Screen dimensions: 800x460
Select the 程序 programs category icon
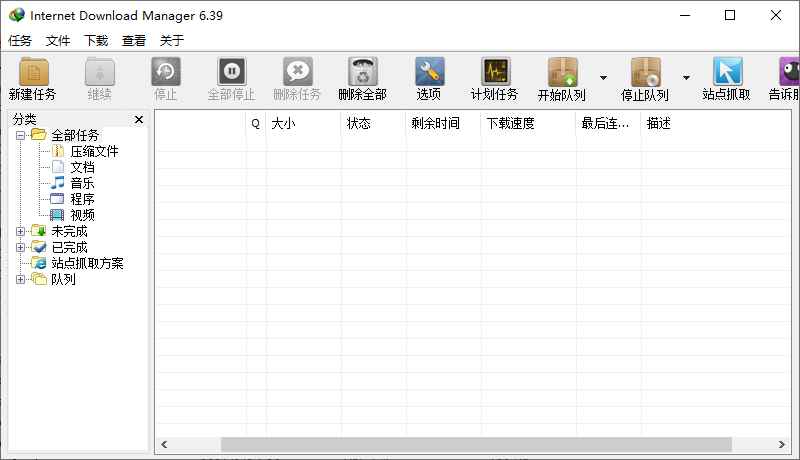click(x=57, y=199)
